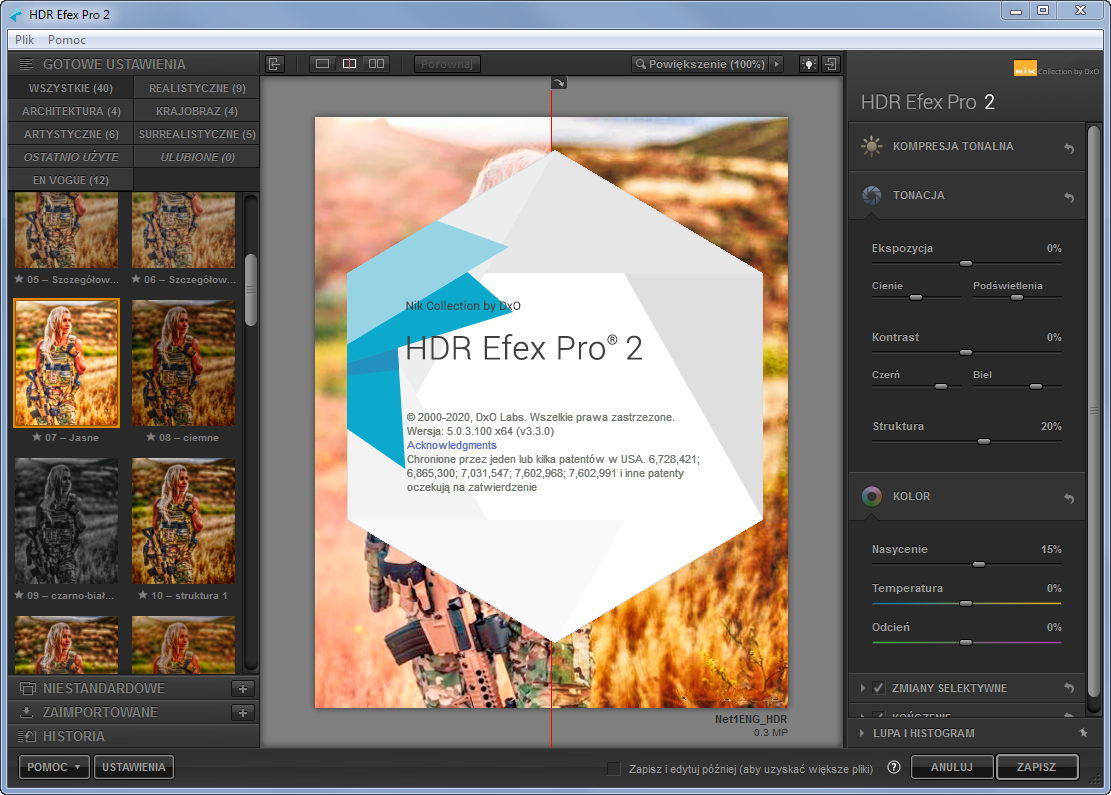Open Ustawienia settings button
1111x795 pixels.
click(x=133, y=767)
